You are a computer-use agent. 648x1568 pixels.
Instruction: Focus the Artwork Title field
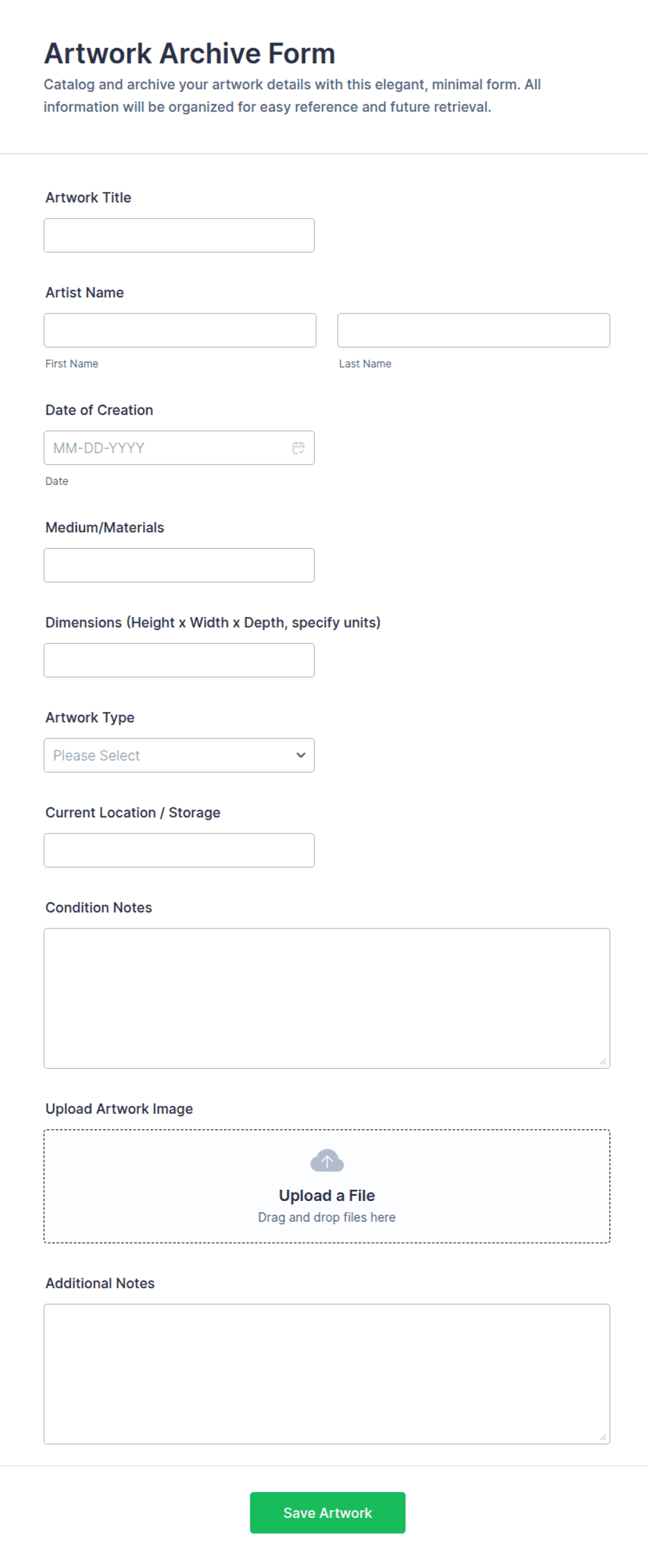point(179,235)
